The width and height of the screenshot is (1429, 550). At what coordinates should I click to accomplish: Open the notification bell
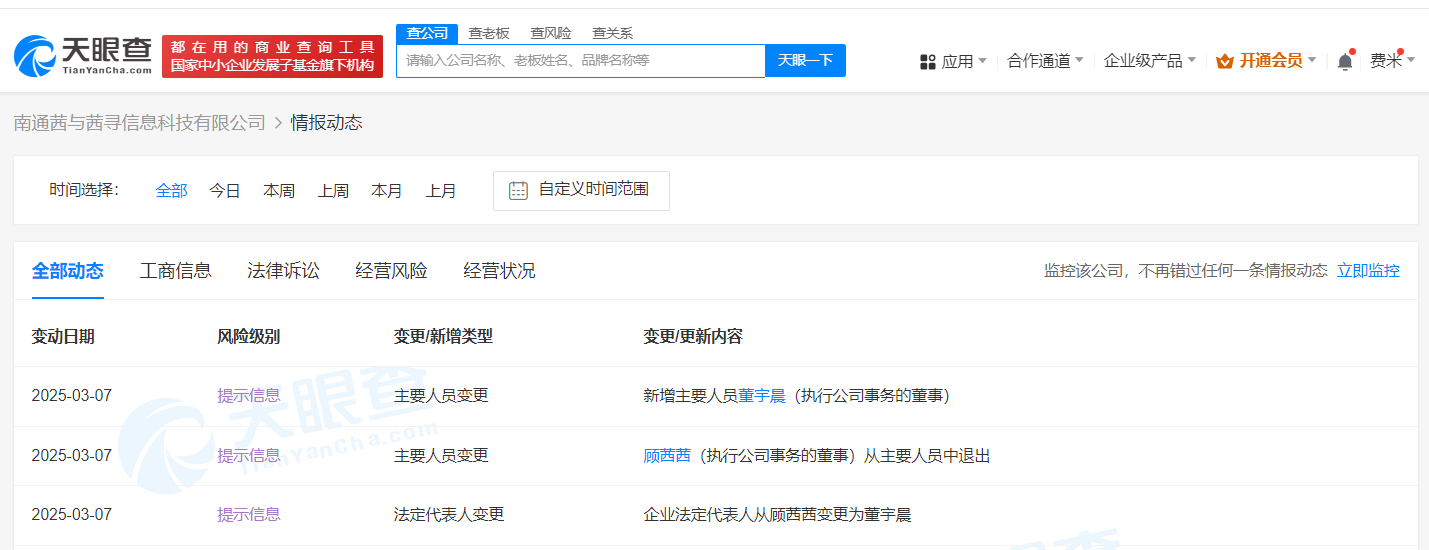click(1345, 61)
